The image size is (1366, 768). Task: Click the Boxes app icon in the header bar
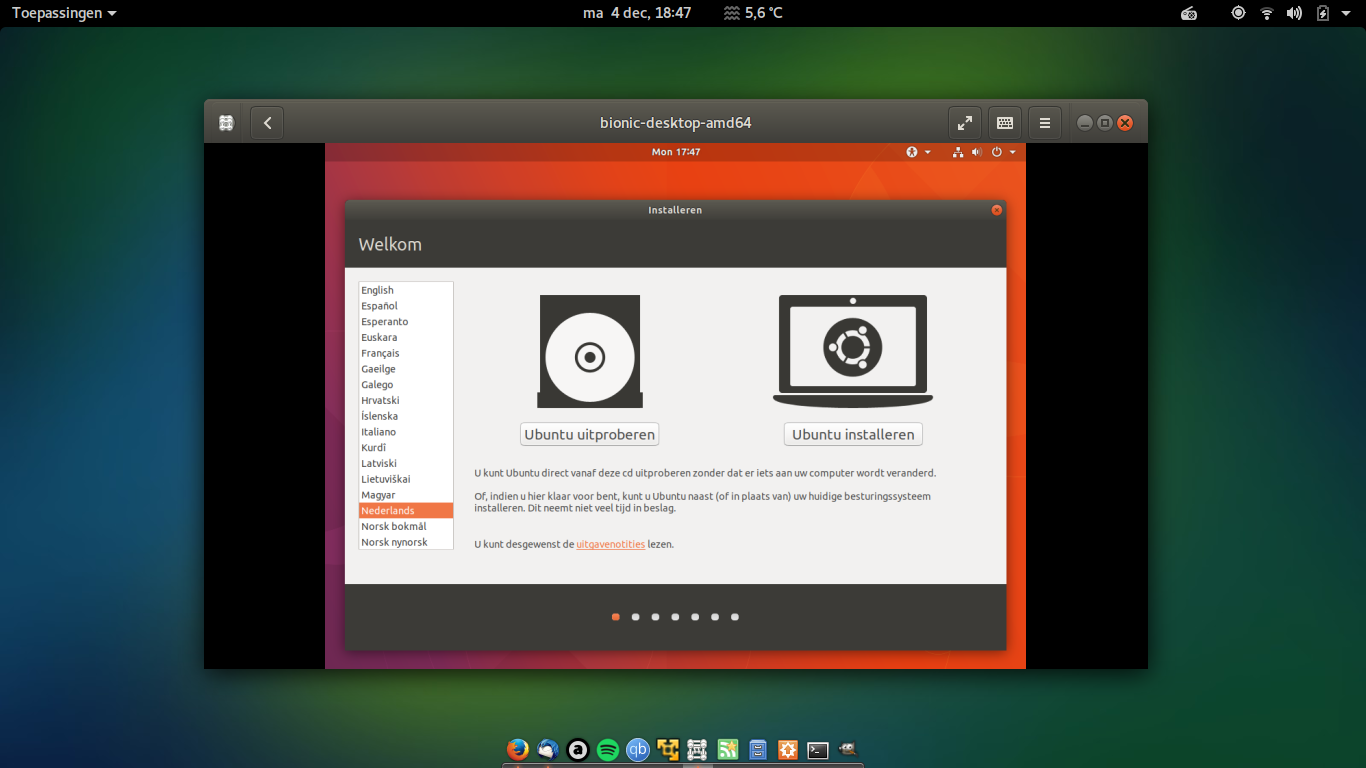click(227, 123)
